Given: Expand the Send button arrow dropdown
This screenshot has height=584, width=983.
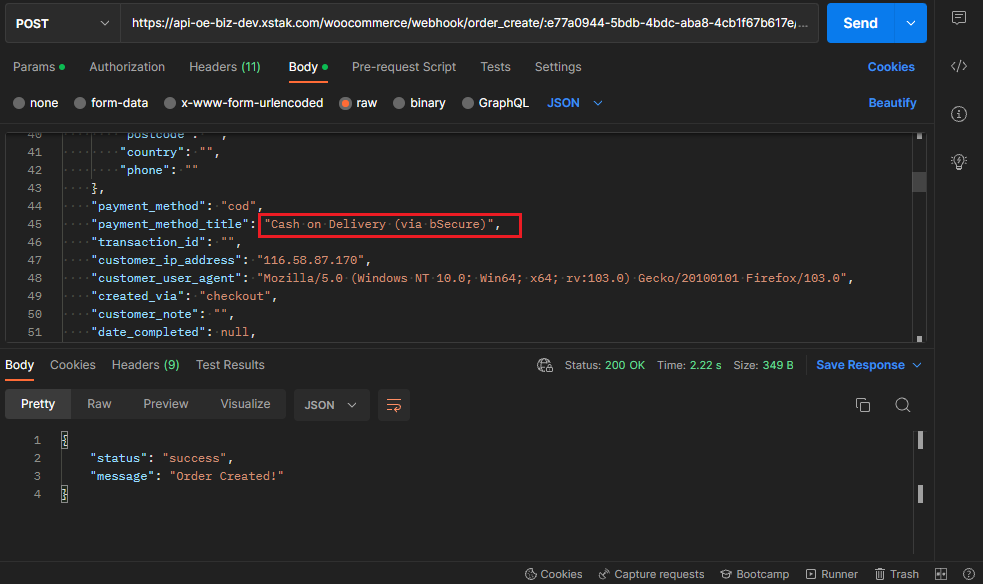Looking at the screenshot, I should tap(910, 23).
